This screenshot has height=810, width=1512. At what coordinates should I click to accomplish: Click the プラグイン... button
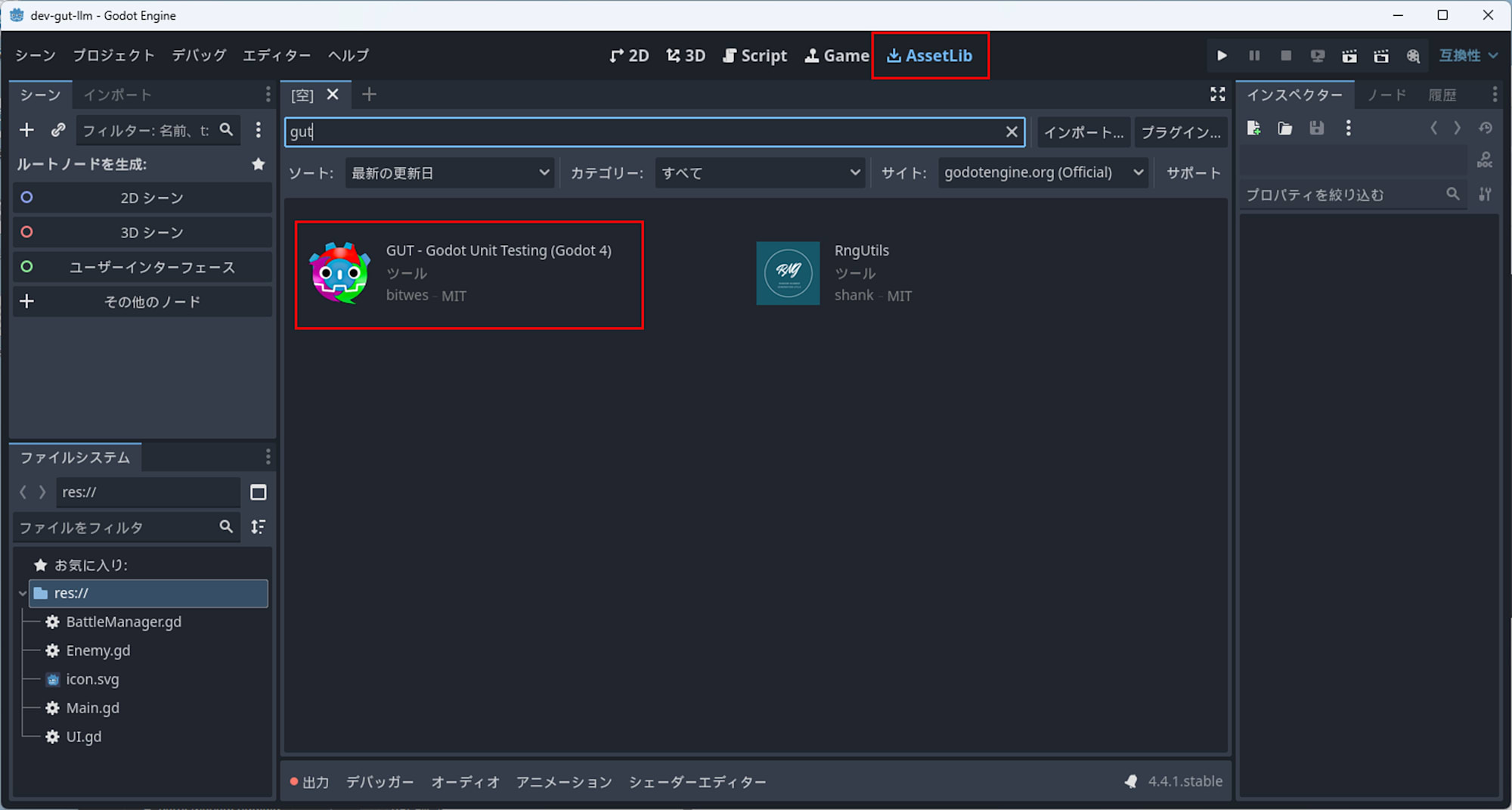(x=1181, y=132)
